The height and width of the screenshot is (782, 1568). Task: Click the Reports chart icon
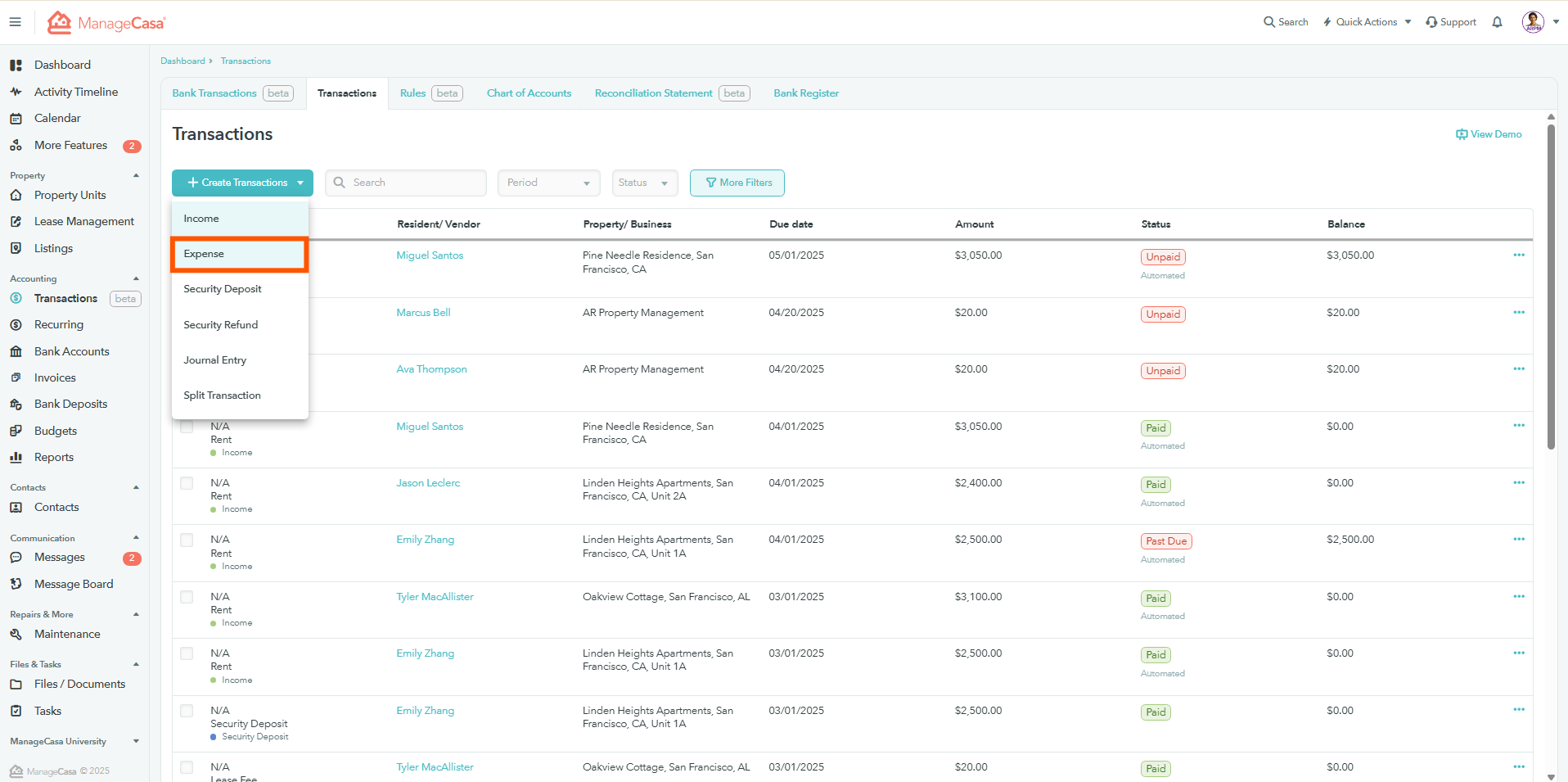[16, 457]
